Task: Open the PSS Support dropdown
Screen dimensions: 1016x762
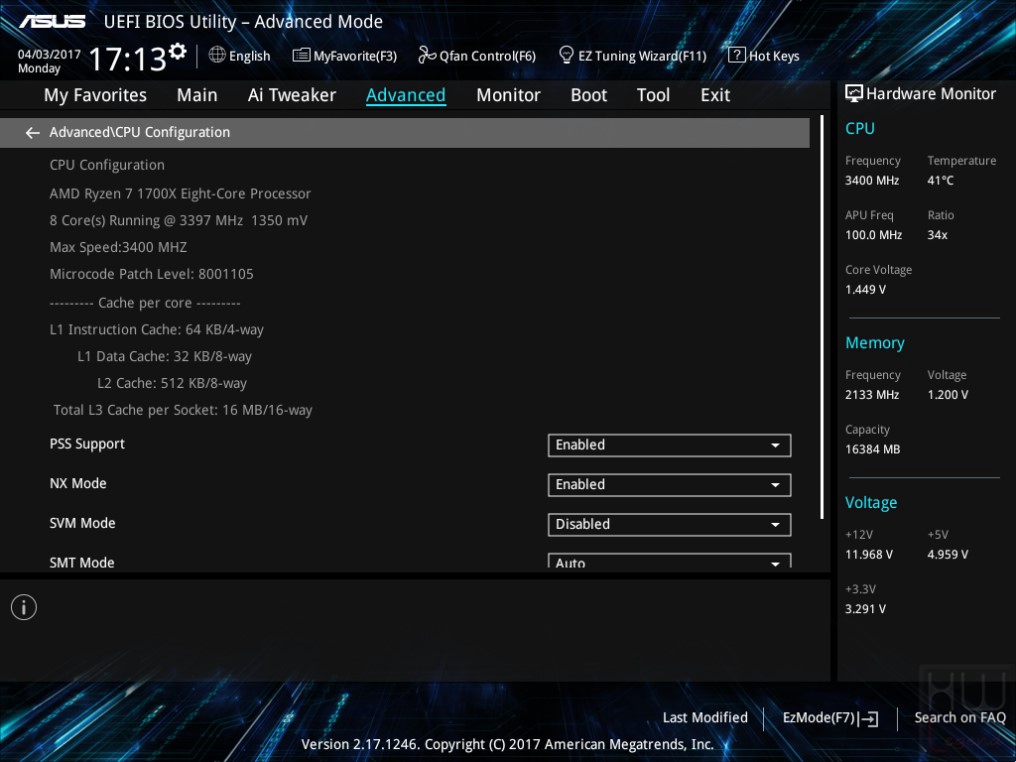Action: (669, 445)
